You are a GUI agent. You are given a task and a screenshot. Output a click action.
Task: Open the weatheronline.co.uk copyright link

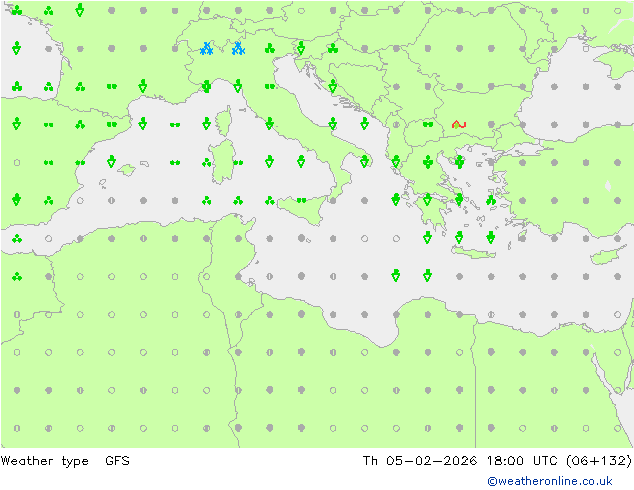click(550, 481)
